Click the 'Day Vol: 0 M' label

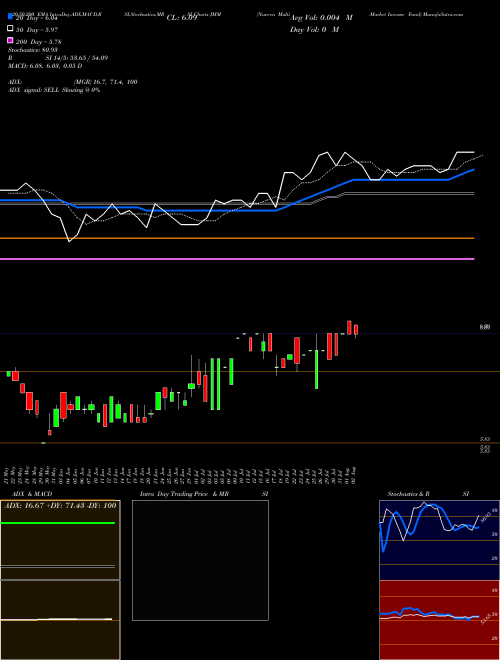[314, 29]
